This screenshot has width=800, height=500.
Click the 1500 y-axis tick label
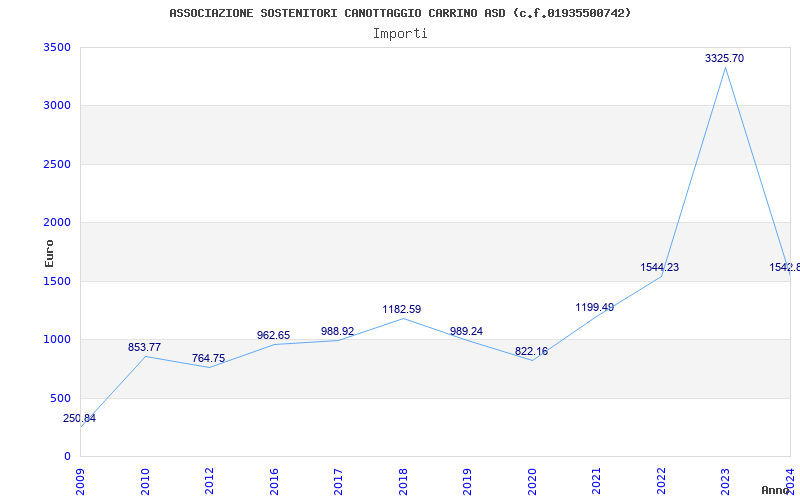point(57,281)
